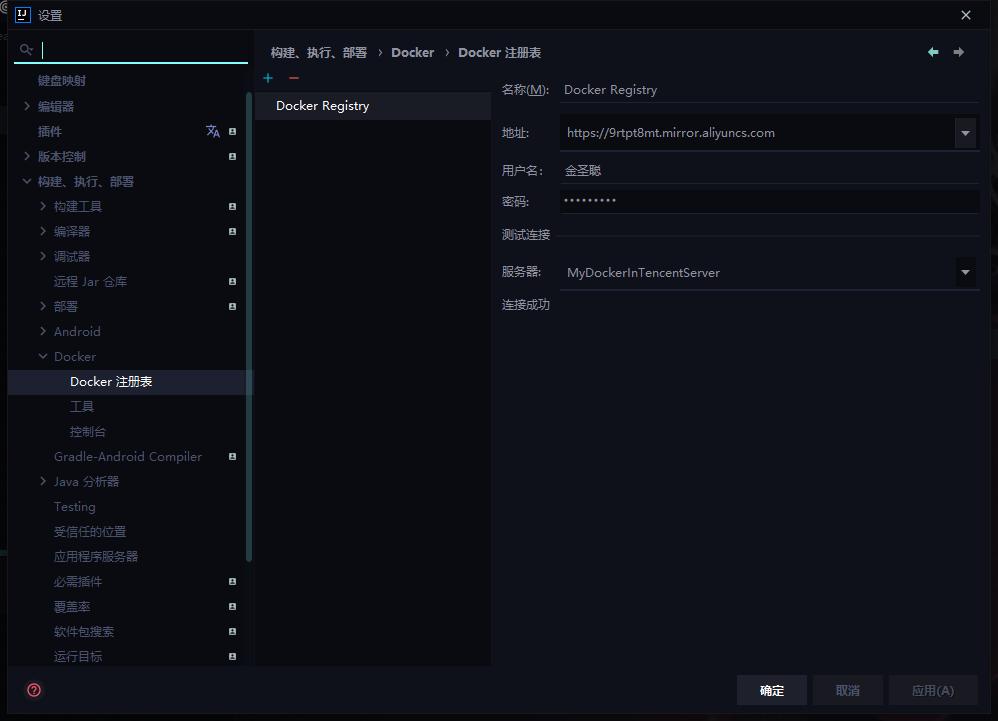Add a new Docker registry with the plus icon
Viewport: 998px width, 721px height.
point(267,78)
